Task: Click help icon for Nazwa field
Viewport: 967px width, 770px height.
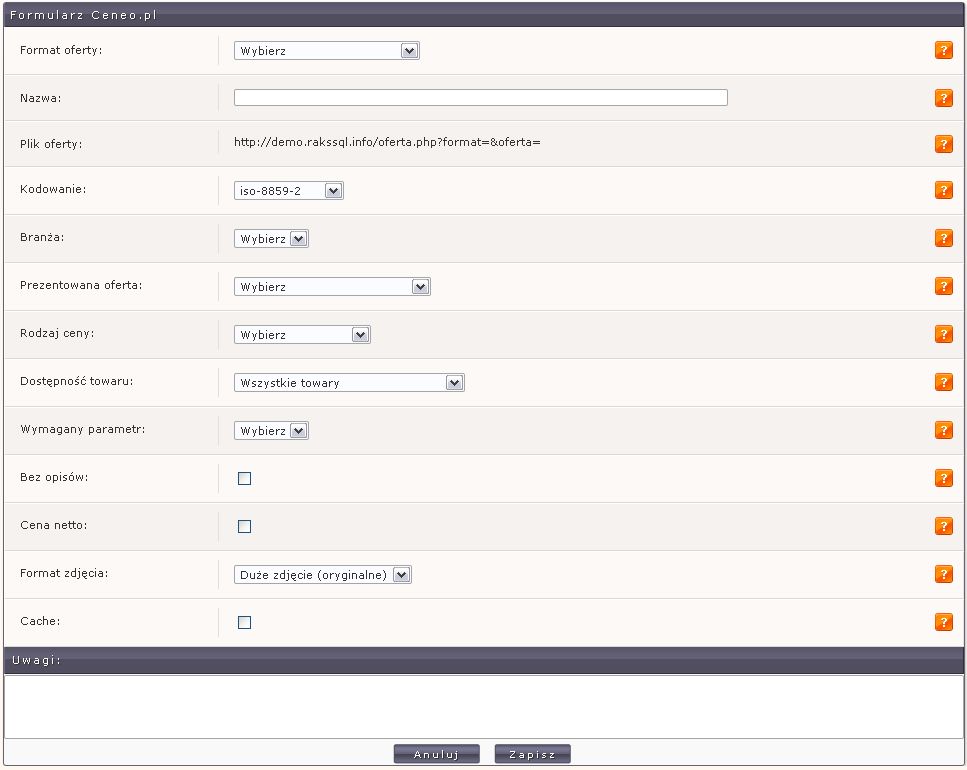Action: 943,98
